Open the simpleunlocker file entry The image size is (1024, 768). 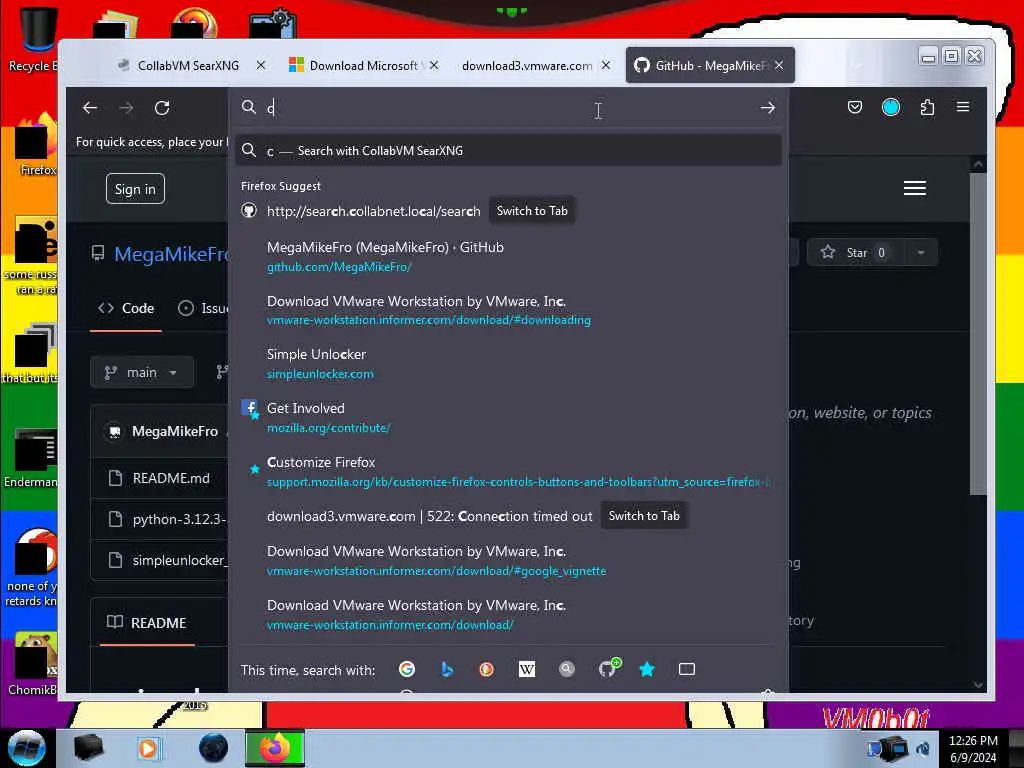(180, 560)
